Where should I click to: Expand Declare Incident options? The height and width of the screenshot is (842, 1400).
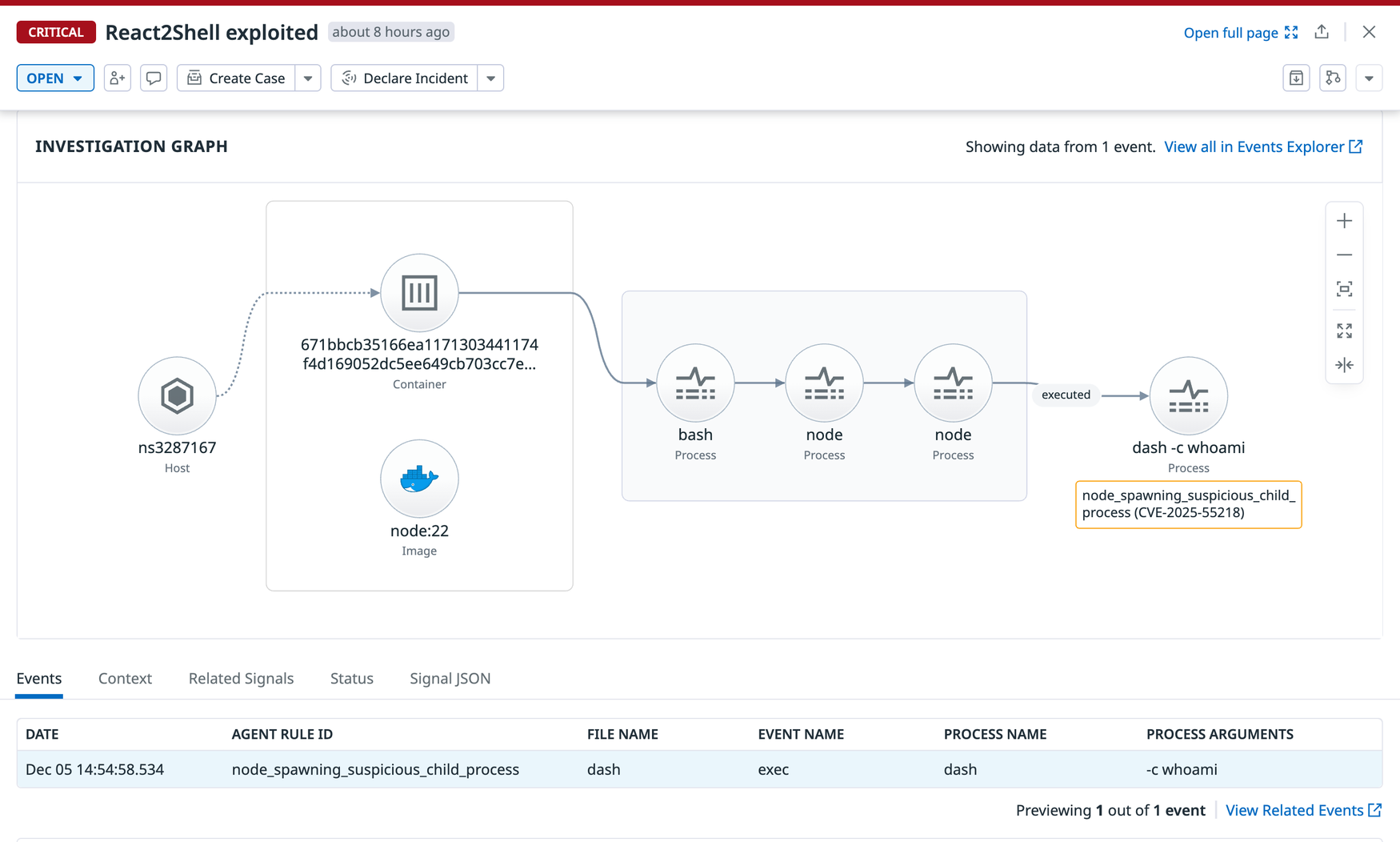(490, 78)
